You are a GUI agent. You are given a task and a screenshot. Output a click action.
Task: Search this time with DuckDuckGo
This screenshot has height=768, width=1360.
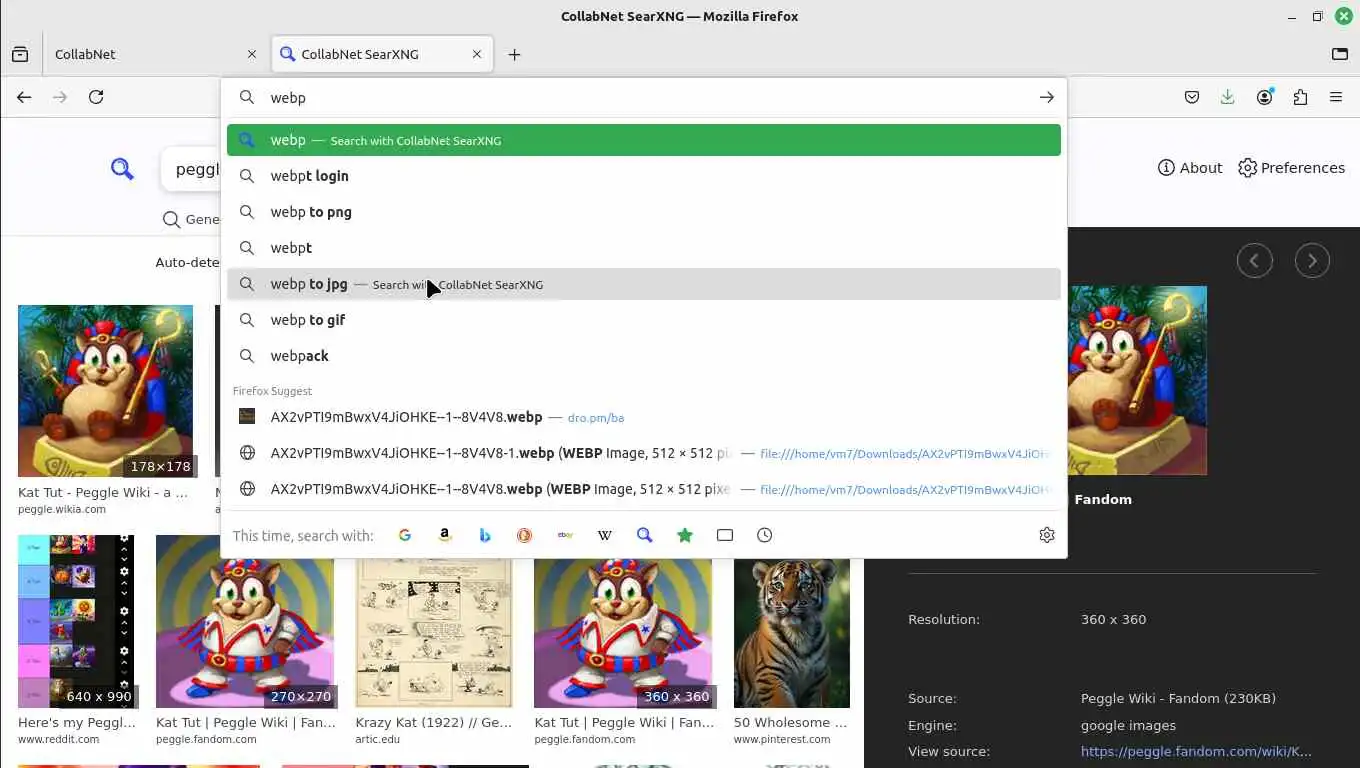click(524, 535)
